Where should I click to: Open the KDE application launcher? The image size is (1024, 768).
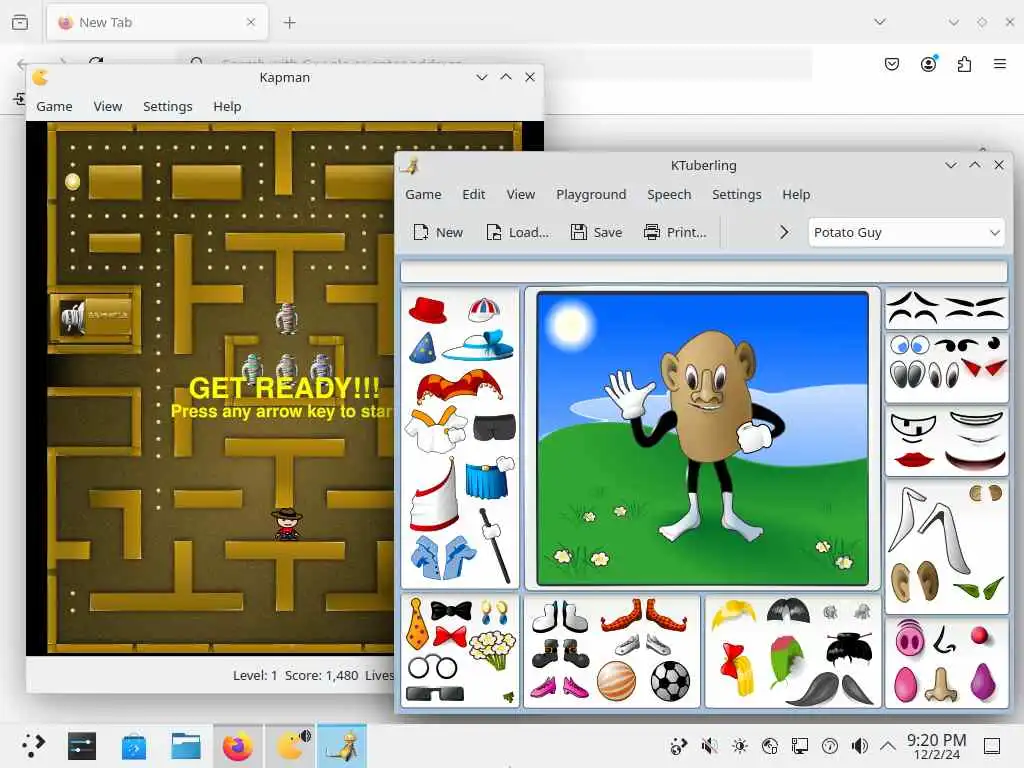tap(33, 745)
